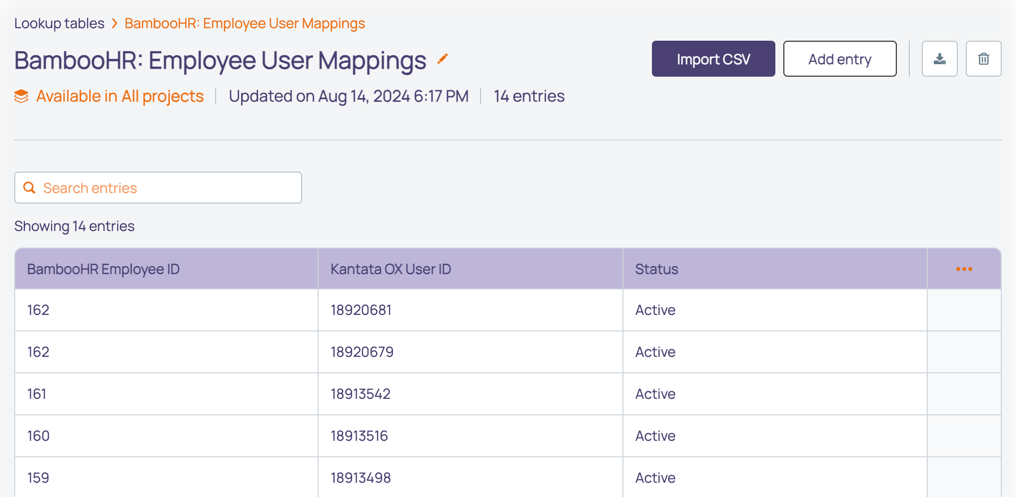This screenshot has height=497, width=1016.
Task: Click the Add entry button
Action: (x=840, y=59)
